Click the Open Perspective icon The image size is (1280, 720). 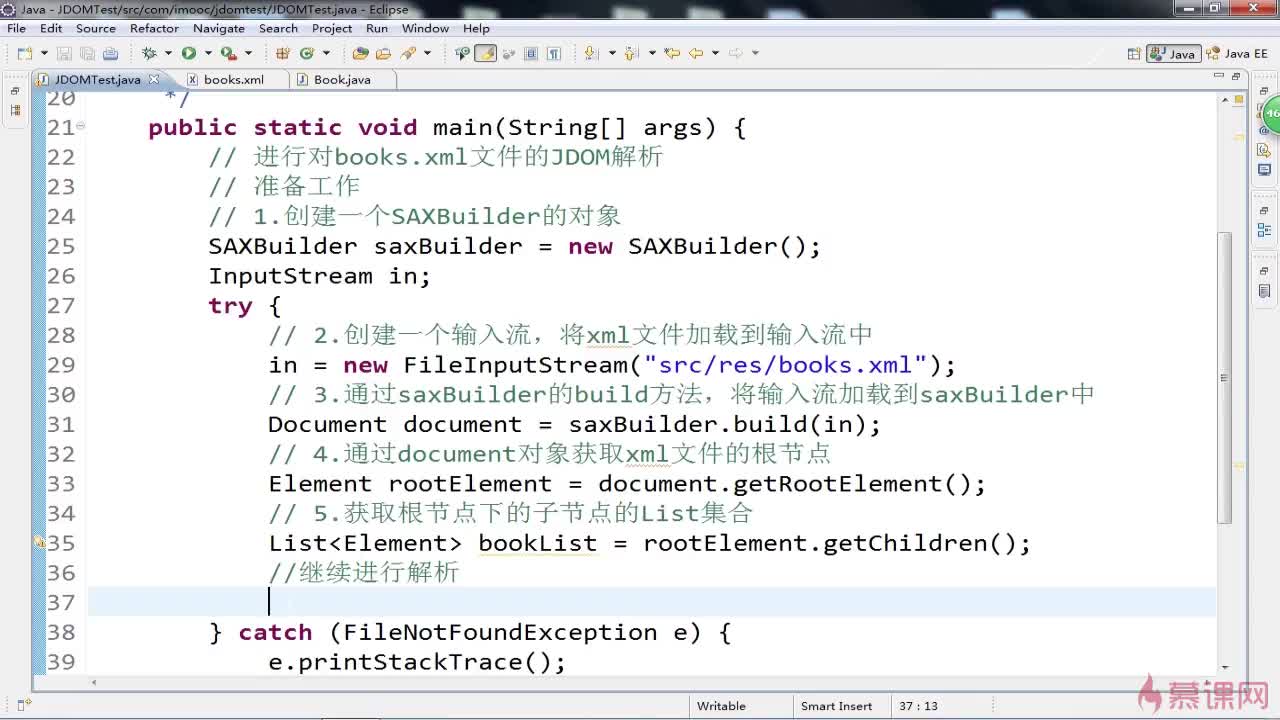click(1134, 54)
